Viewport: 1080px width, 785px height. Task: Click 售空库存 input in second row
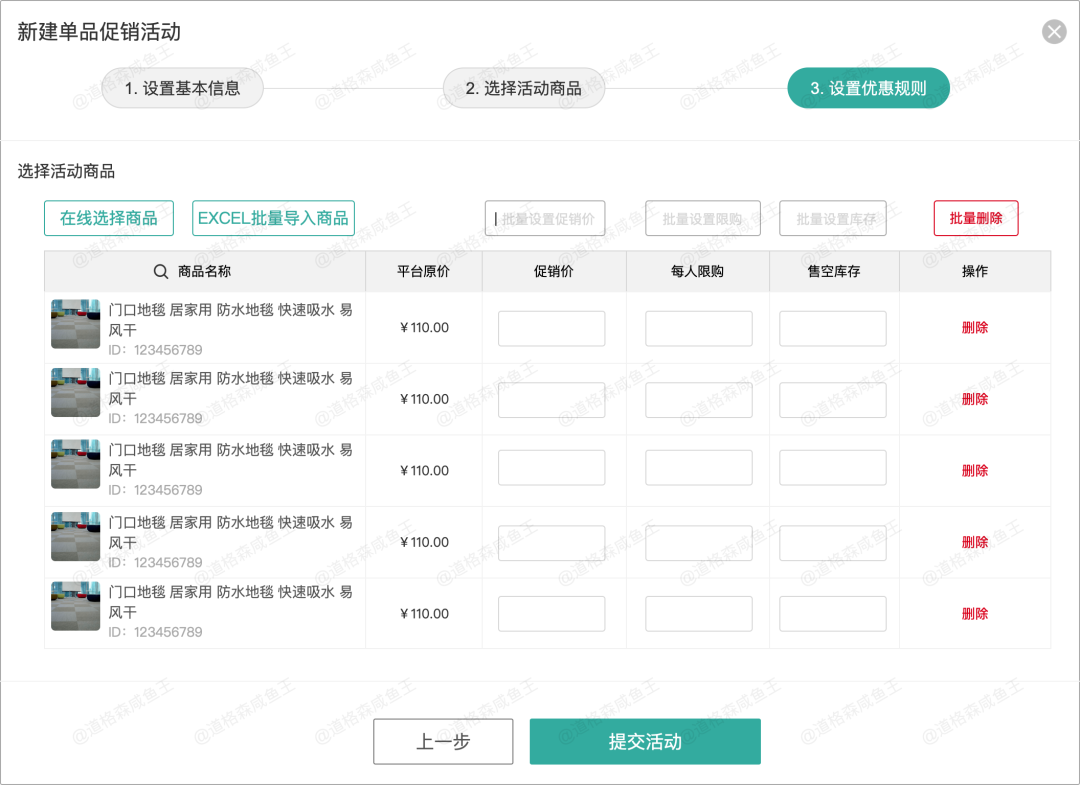click(833, 400)
